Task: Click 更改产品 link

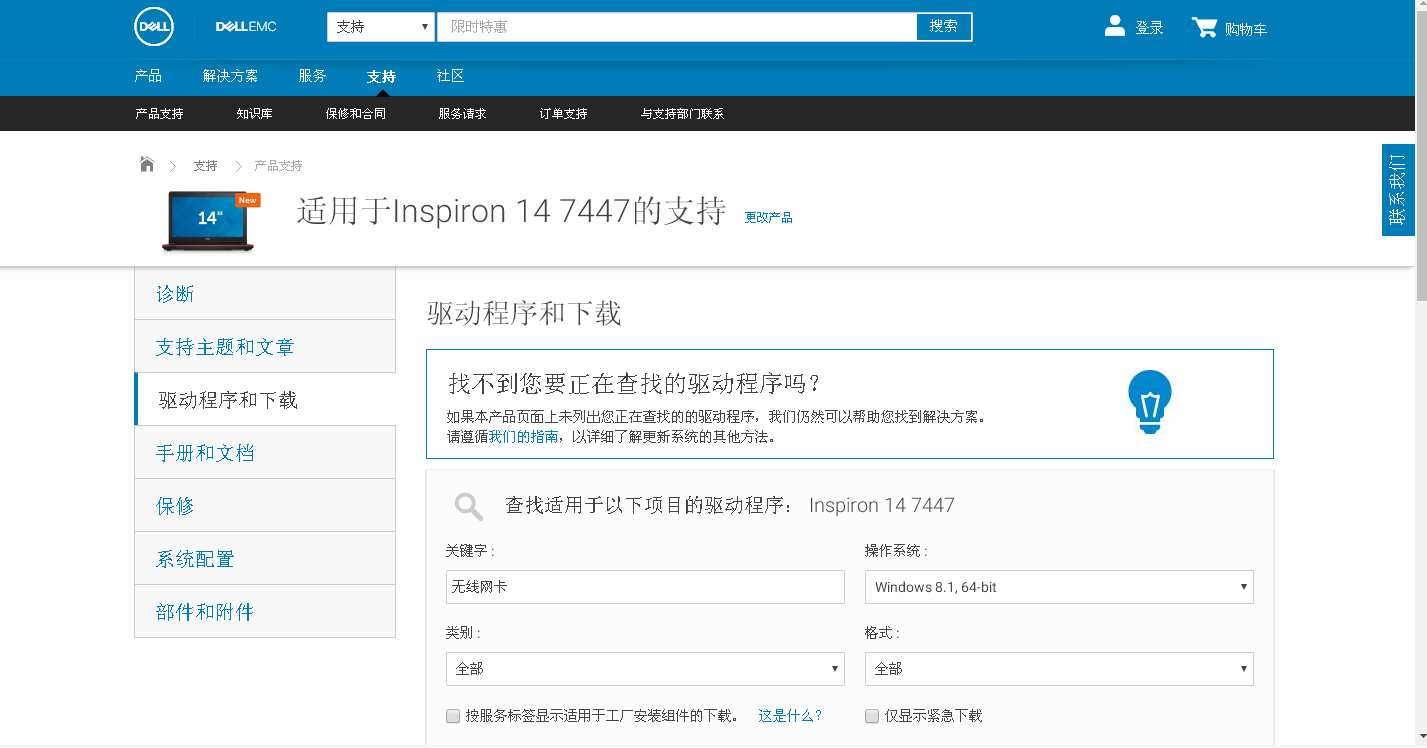Action: 768,217
